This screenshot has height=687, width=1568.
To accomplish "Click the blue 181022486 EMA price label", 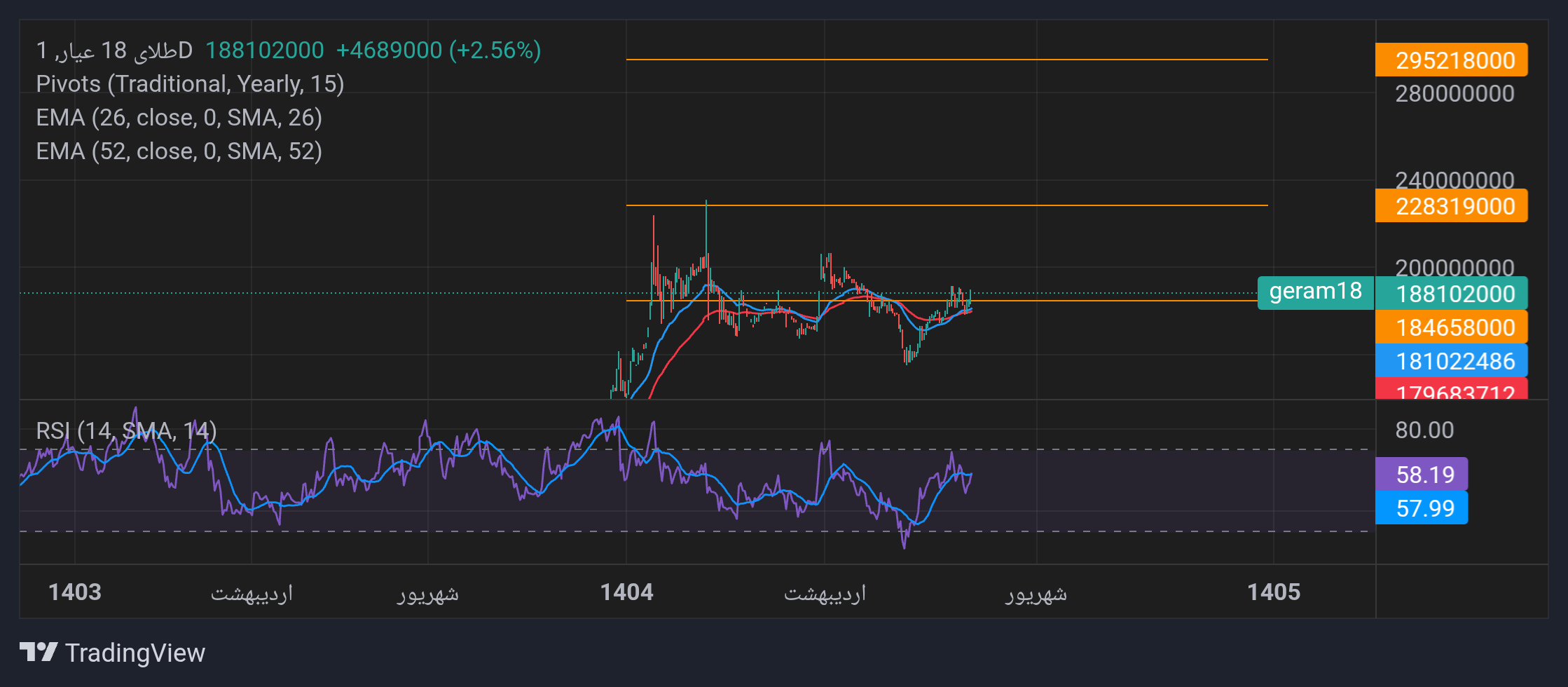I will tap(1452, 361).
